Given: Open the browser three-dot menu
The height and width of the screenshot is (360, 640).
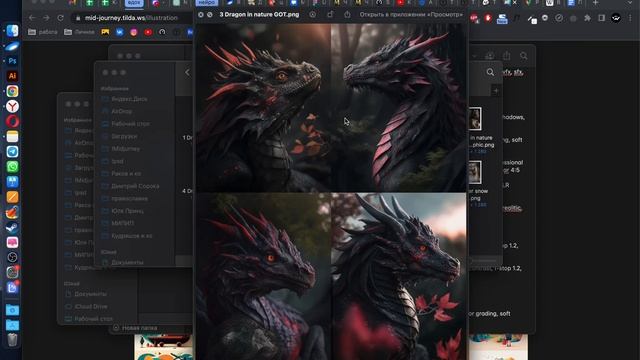Looking at the screenshot, I should point(630,18).
